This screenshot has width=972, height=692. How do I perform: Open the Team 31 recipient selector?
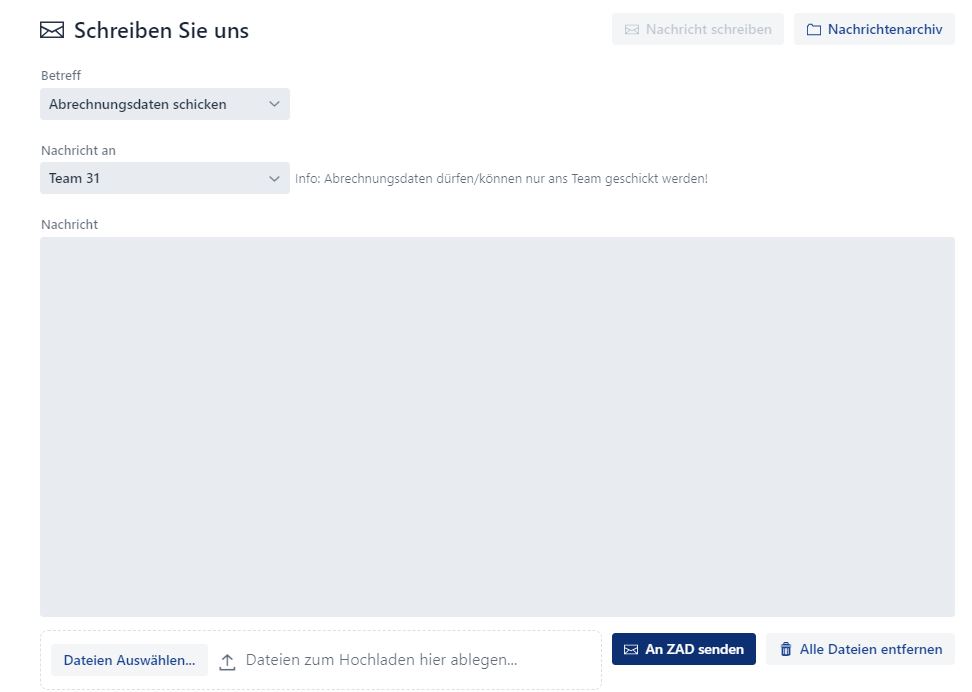(150, 179)
